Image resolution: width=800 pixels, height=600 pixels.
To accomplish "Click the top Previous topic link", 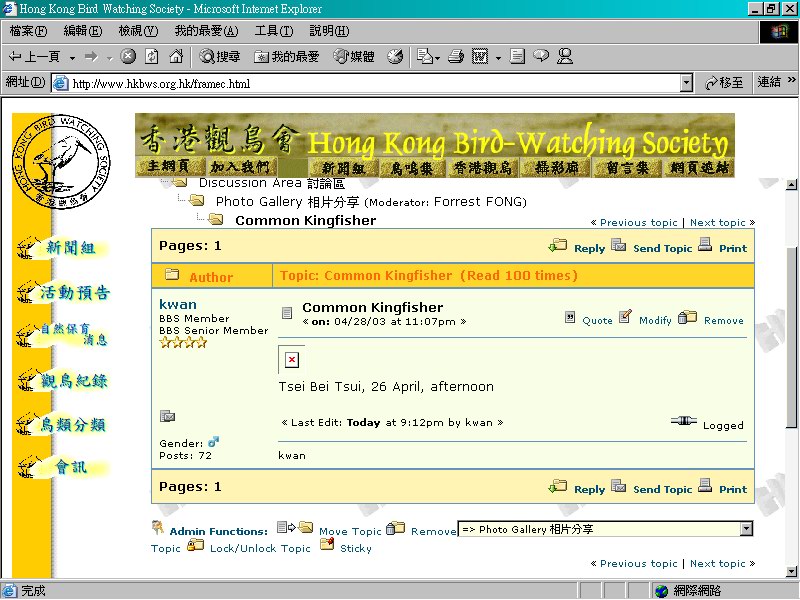I will tap(638, 222).
